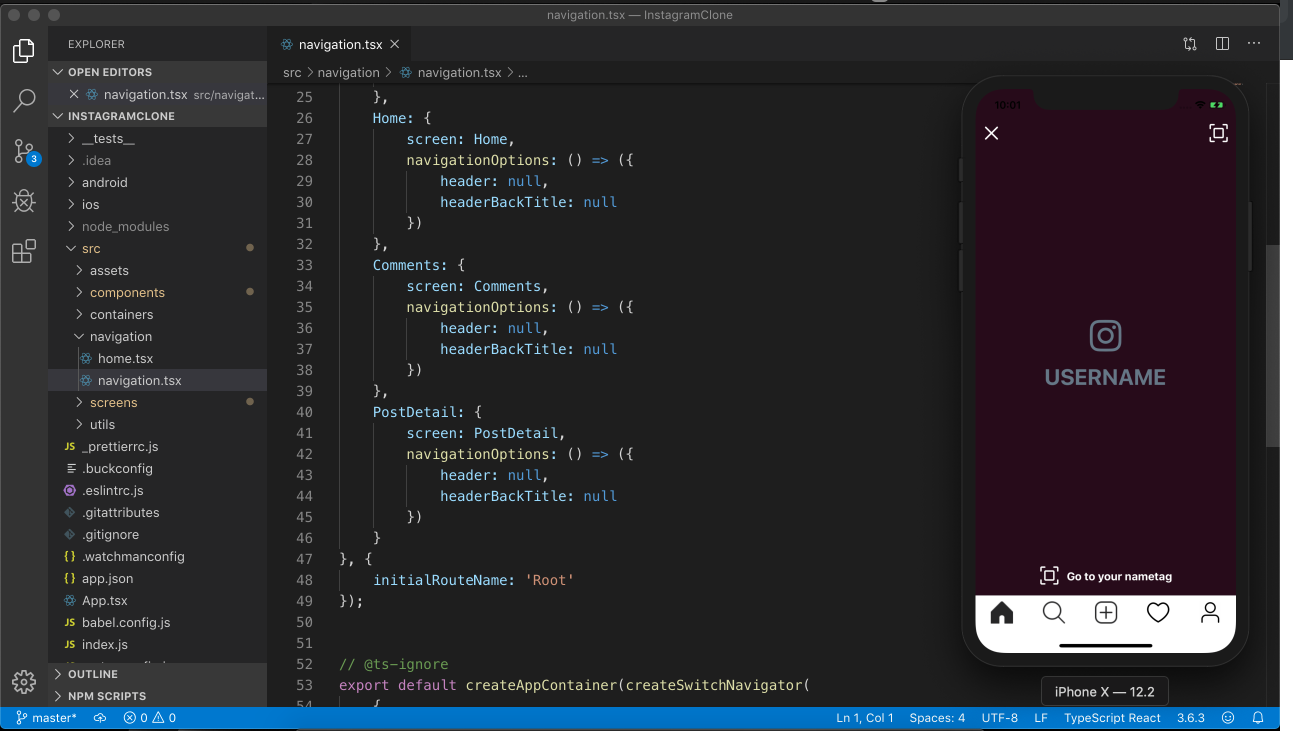
Task: Tap the profile icon in the tab bar
Action: click(1210, 612)
